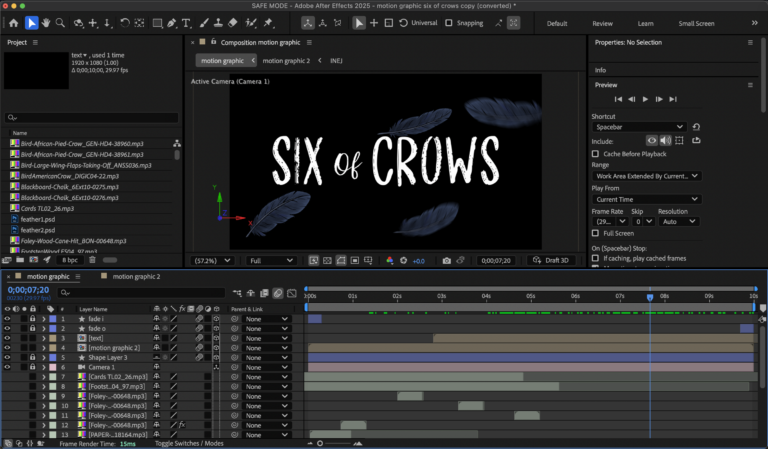Open viewer magnification 57.2% dropdown
768x449 pixels.
pos(212,260)
